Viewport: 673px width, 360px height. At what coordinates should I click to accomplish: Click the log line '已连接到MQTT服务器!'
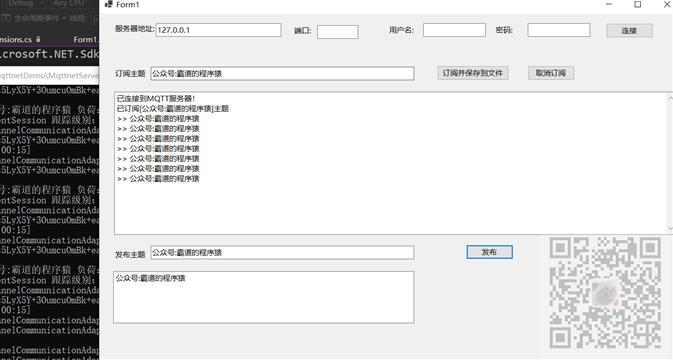(156, 98)
